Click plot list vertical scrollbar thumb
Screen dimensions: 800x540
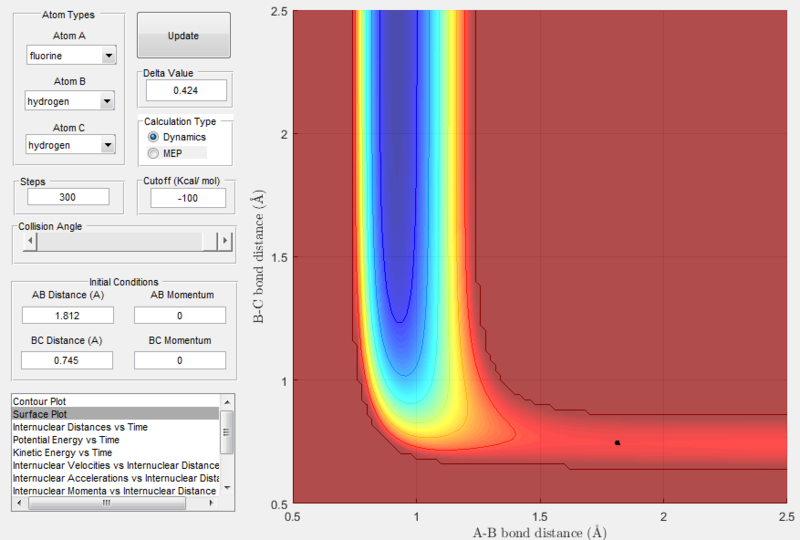(x=227, y=432)
